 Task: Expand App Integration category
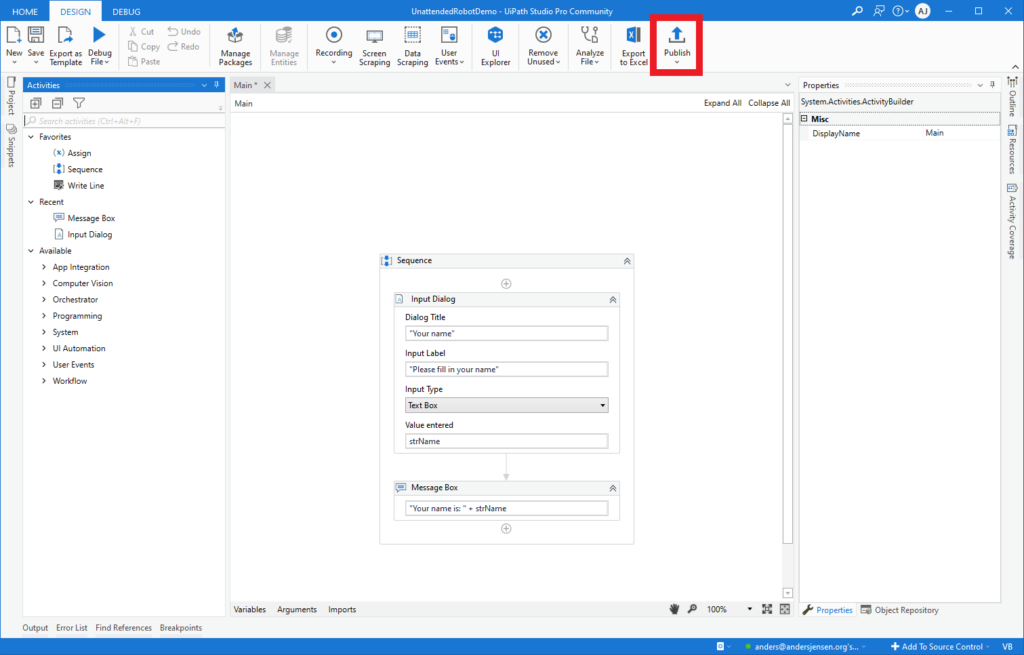[44, 267]
